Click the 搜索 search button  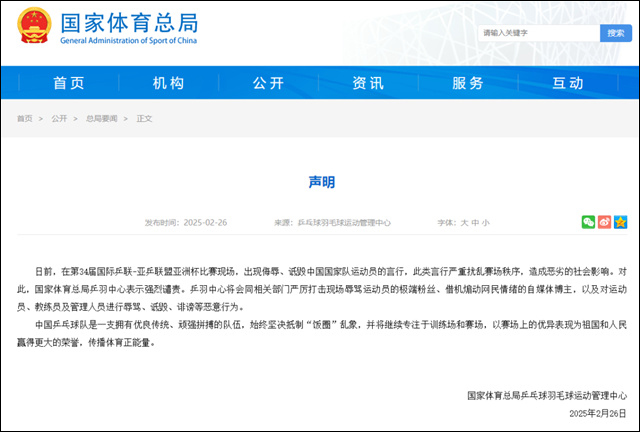(616, 33)
